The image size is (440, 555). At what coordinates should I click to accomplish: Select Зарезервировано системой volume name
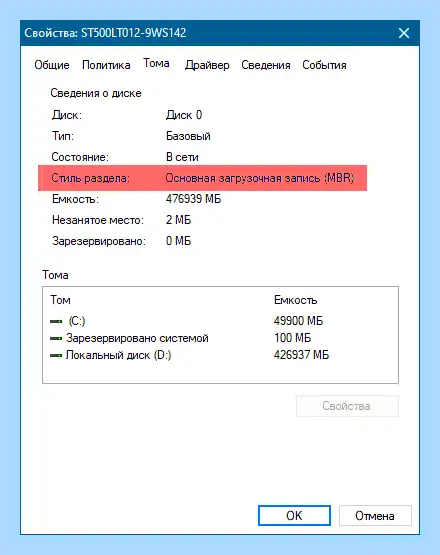(x=137, y=338)
